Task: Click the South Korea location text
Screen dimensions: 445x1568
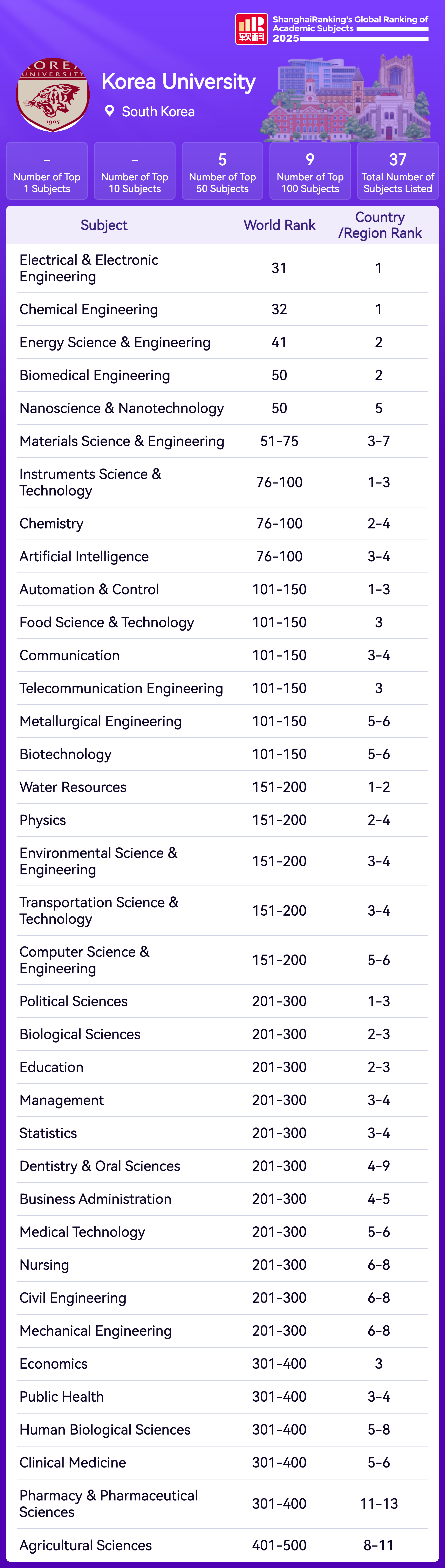Action: 158,111
